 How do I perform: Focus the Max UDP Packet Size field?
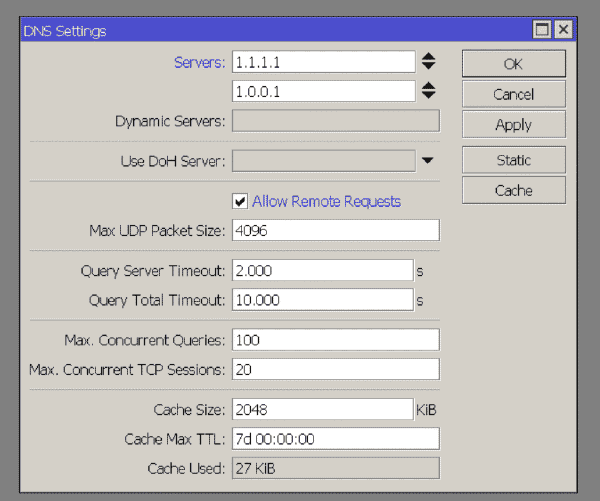[x=336, y=230]
